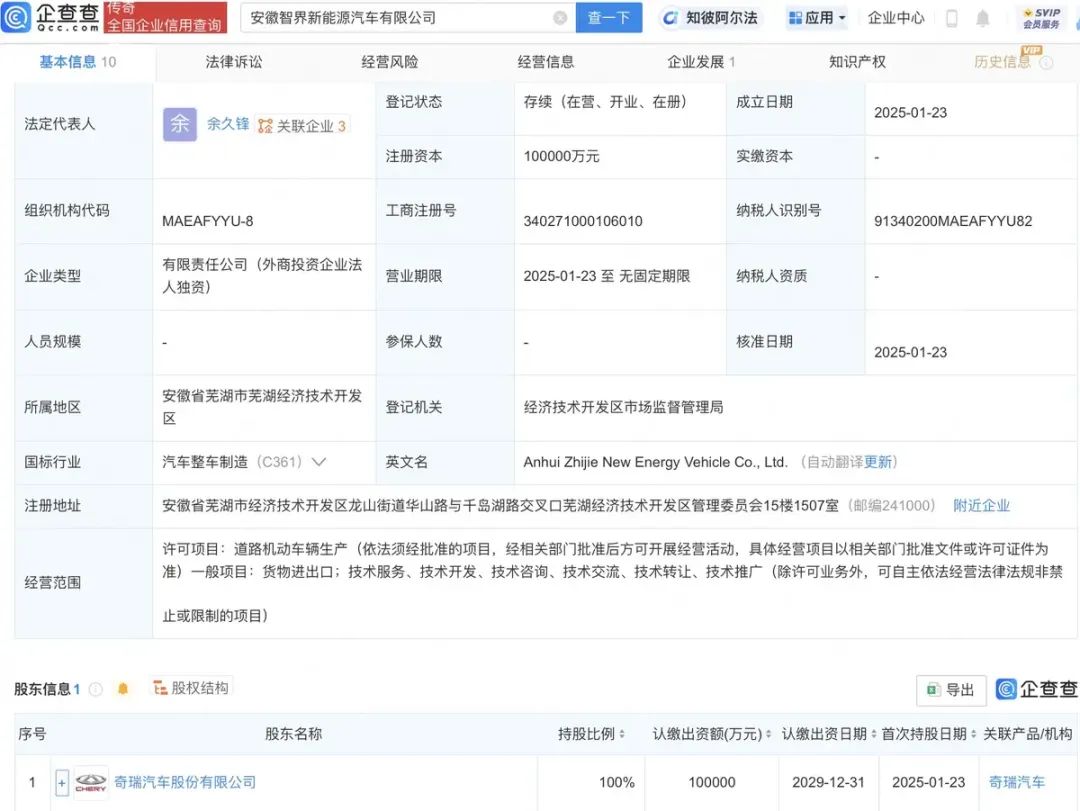Clear the search box with the X icon
Viewport: 1080px width, 811px height.
(560, 18)
